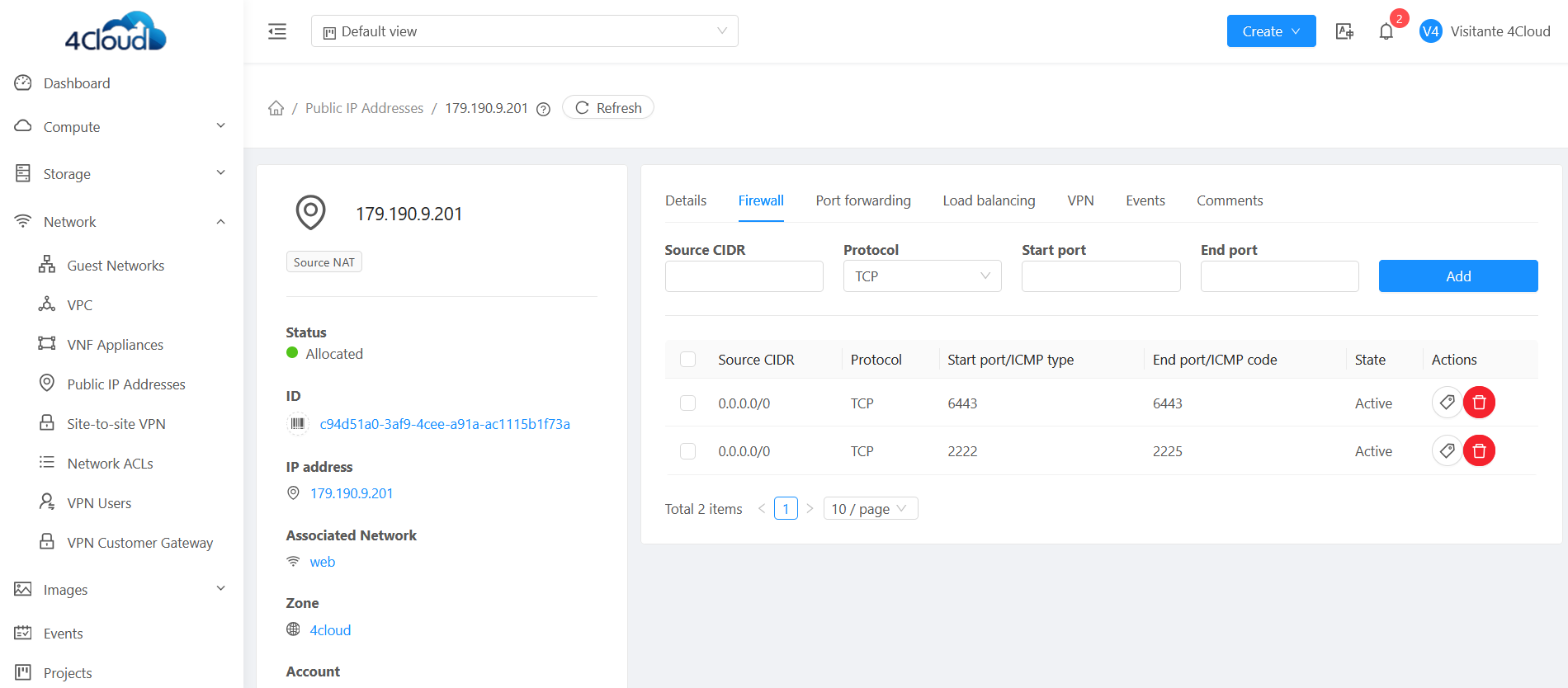Switch to the Port forwarding tab

point(863,200)
